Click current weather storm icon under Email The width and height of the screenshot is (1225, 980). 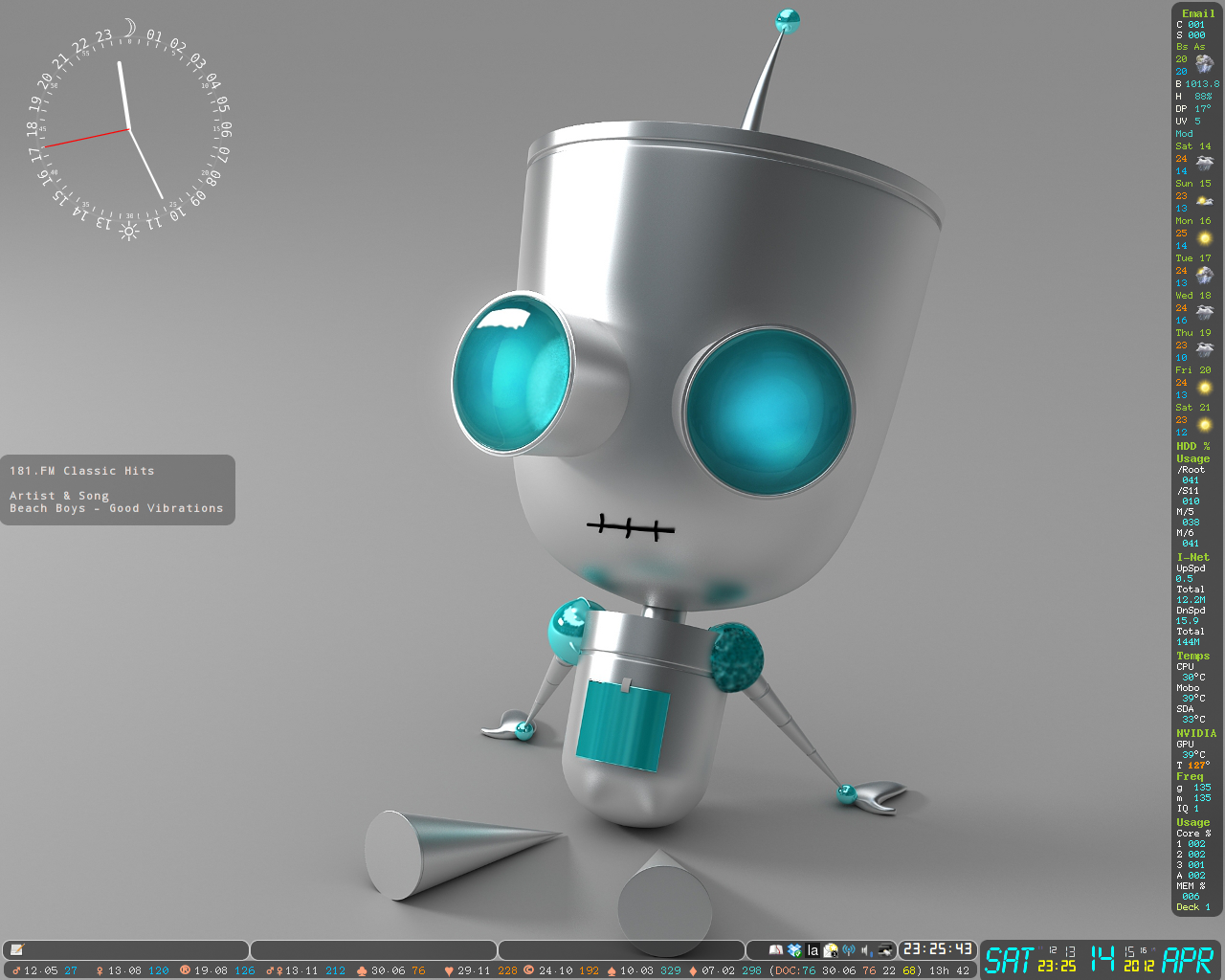(x=1204, y=64)
